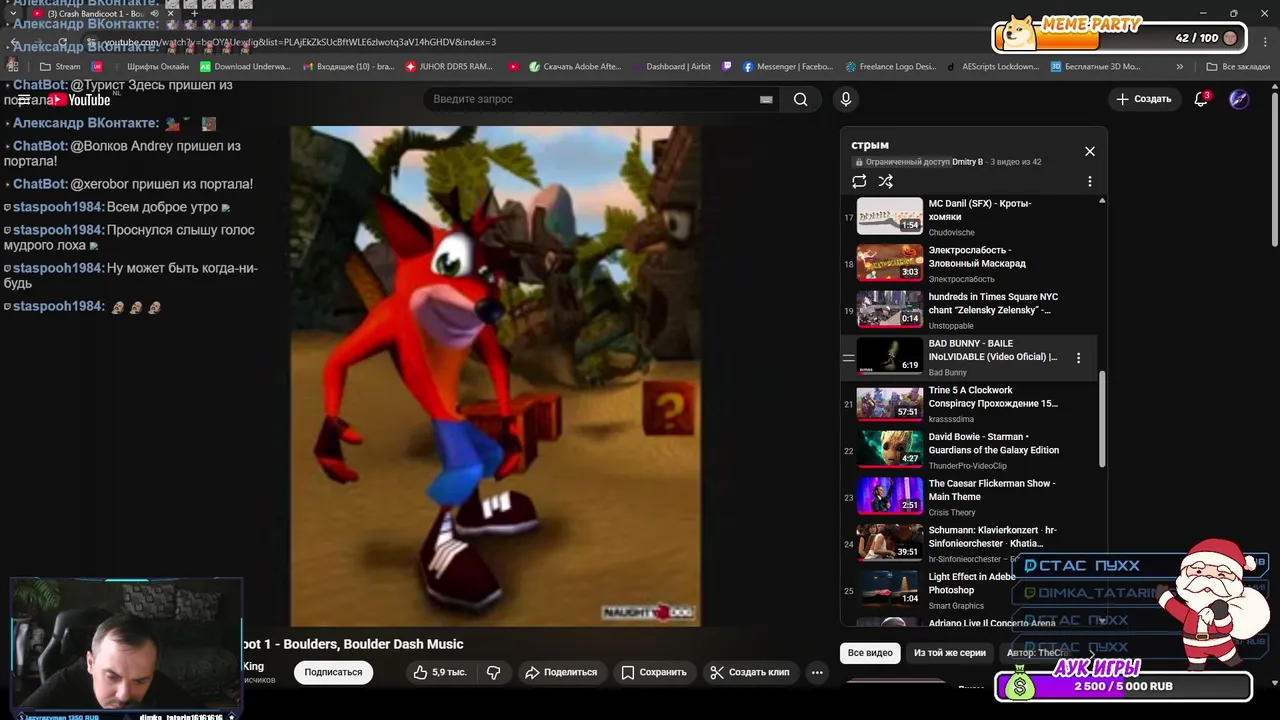This screenshot has width=1280, height=720.
Task: Select the Из той же серии chip
Action: 950,653
